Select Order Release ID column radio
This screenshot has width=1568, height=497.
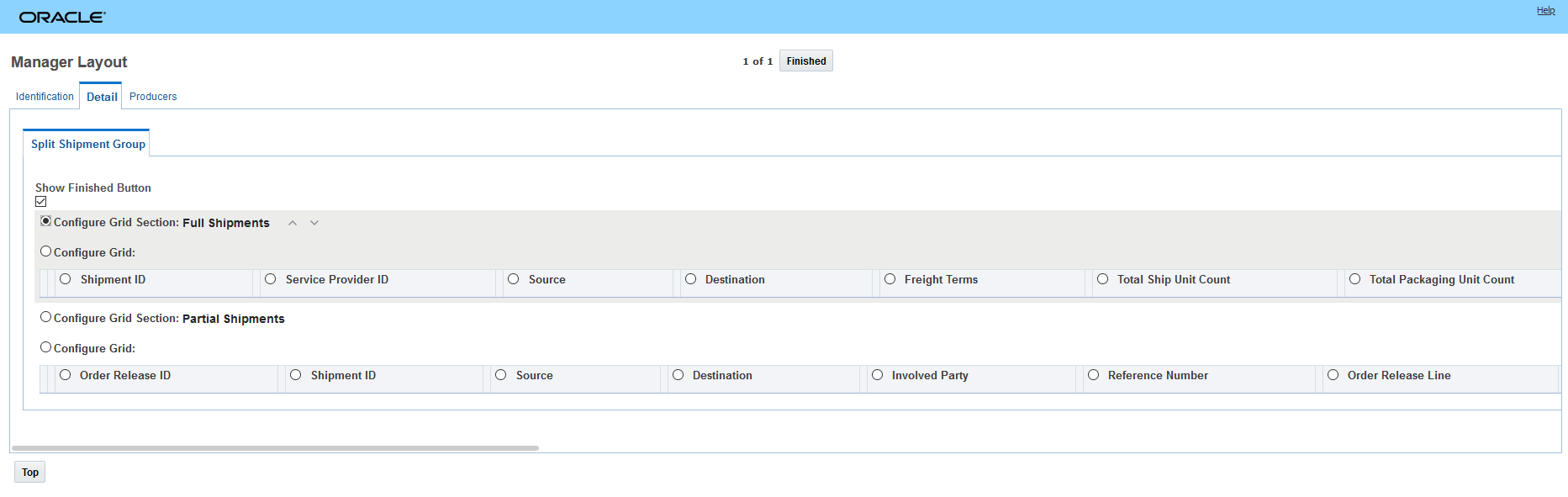66,375
